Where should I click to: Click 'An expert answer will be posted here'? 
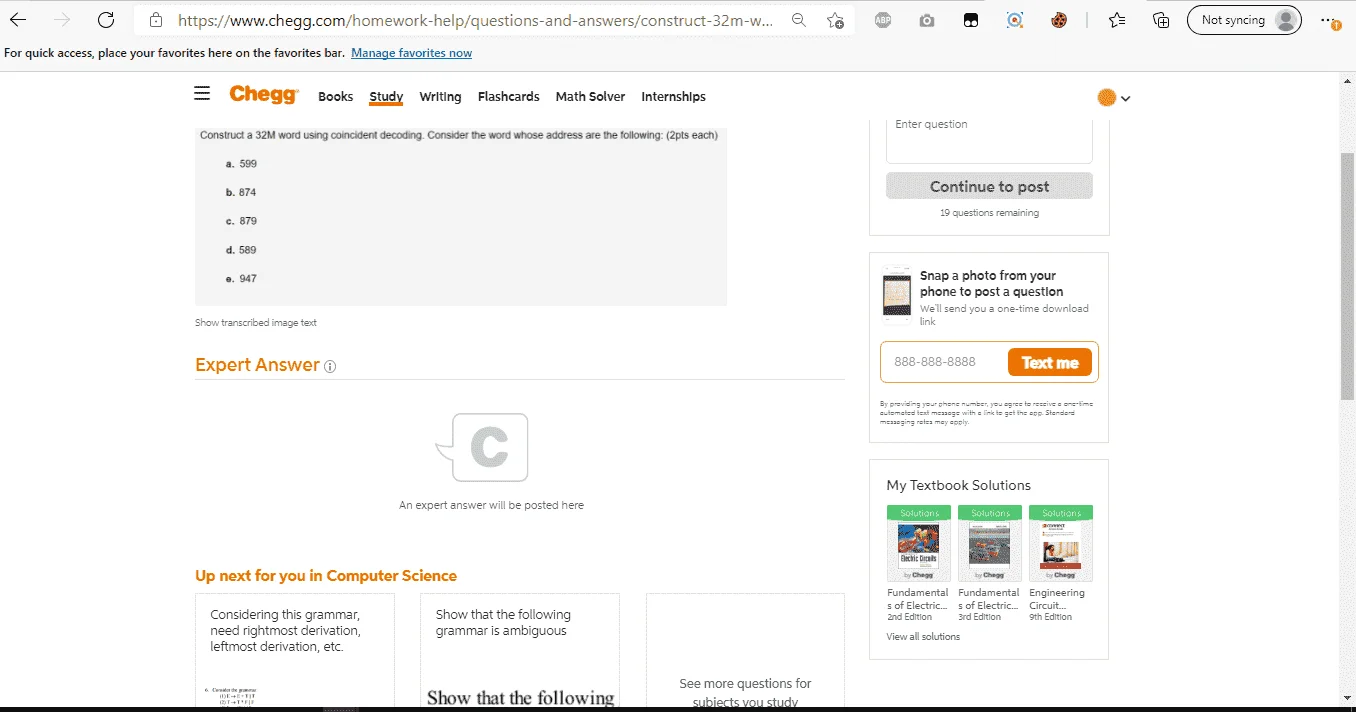[x=491, y=505]
